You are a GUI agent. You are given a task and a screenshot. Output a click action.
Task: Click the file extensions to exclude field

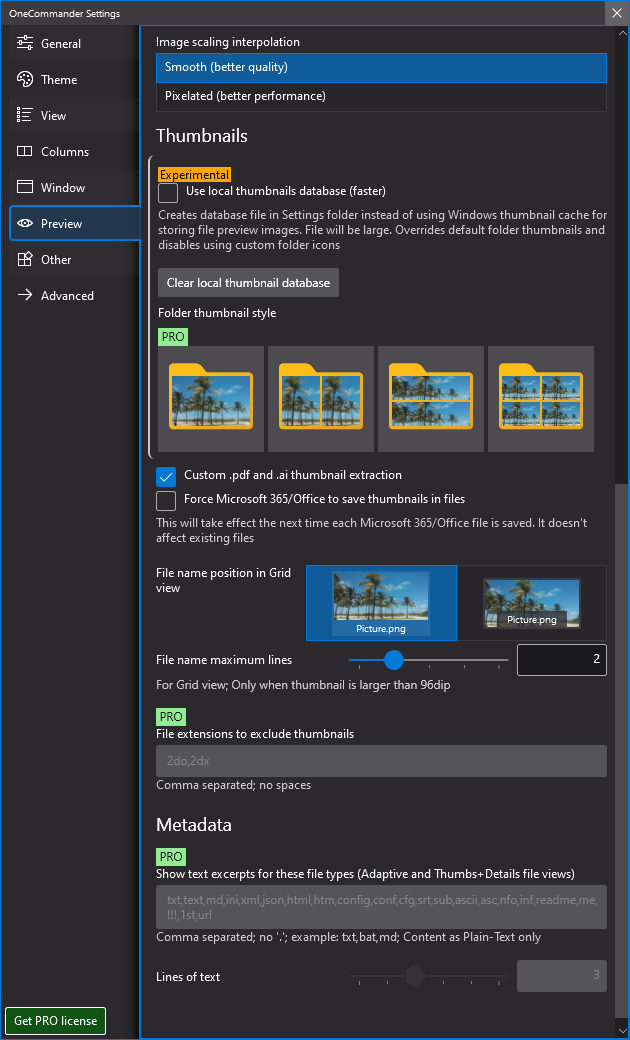381,761
